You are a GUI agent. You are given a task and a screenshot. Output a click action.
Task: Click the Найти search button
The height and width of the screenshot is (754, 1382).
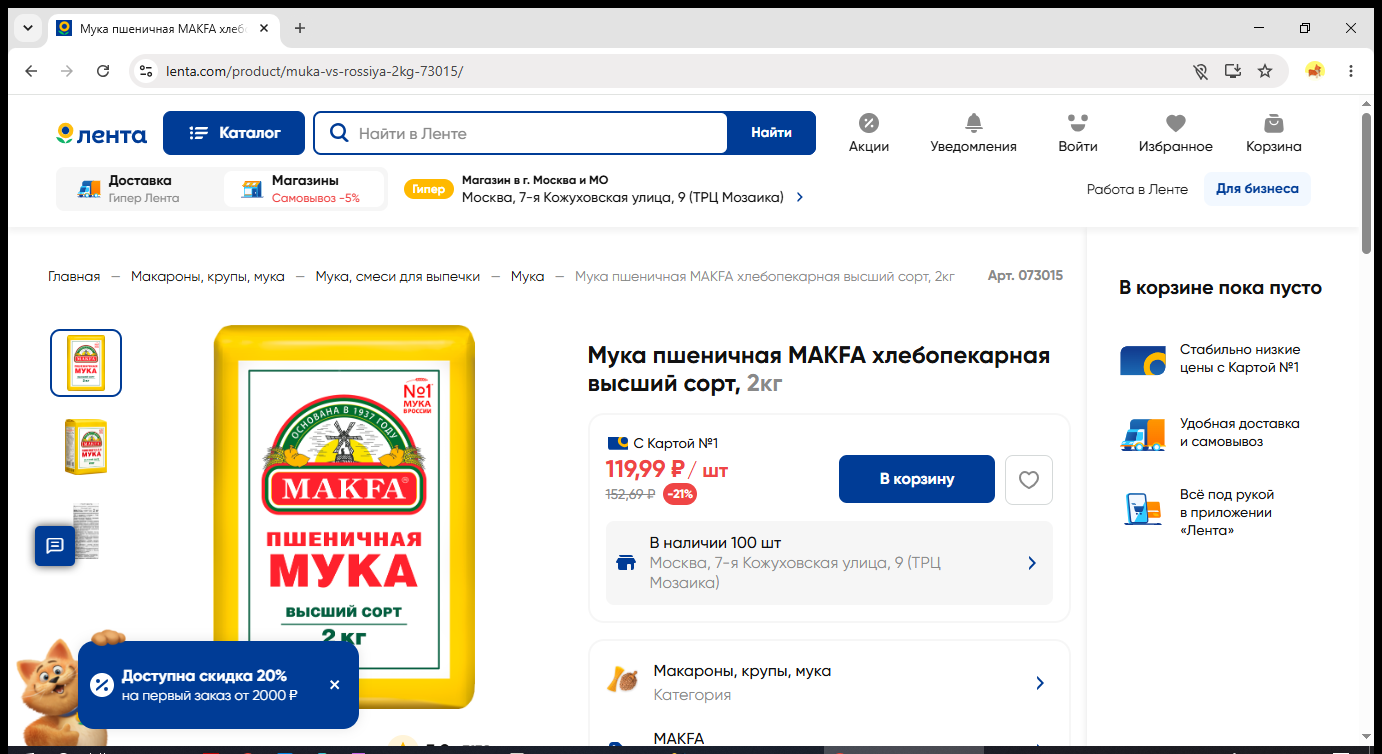coord(771,133)
